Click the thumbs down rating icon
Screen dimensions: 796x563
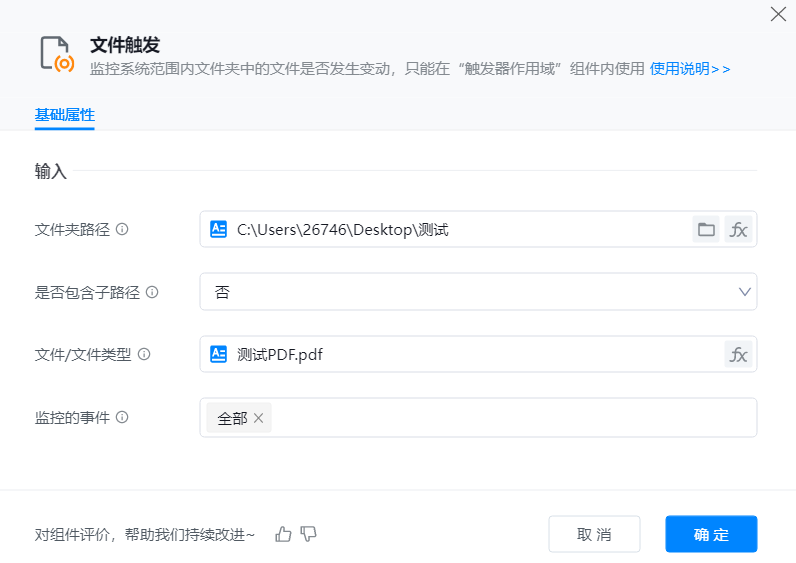tap(309, 534)
